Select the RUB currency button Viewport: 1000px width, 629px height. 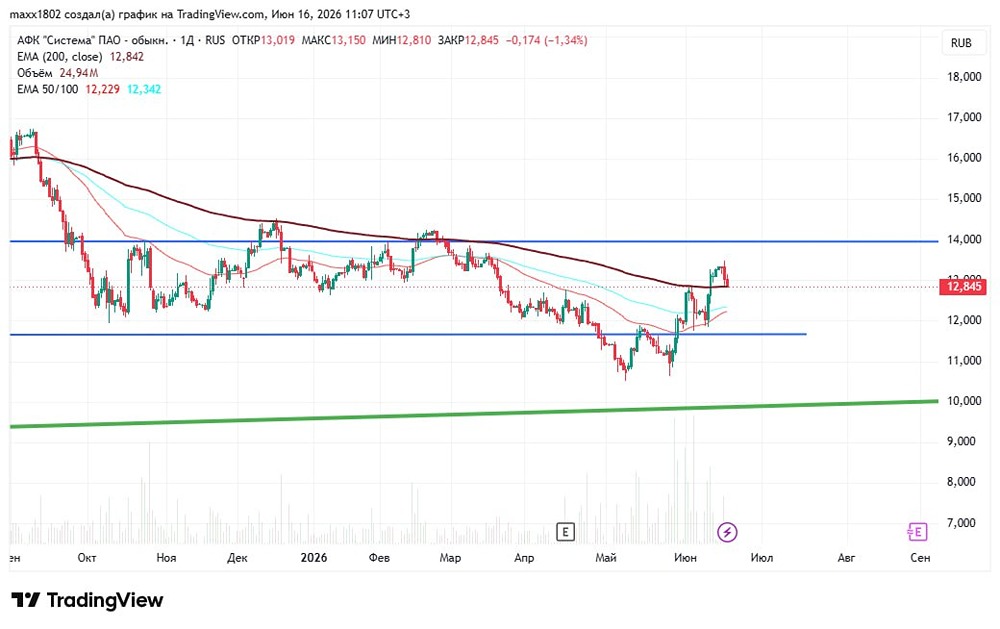click(961, 43)
